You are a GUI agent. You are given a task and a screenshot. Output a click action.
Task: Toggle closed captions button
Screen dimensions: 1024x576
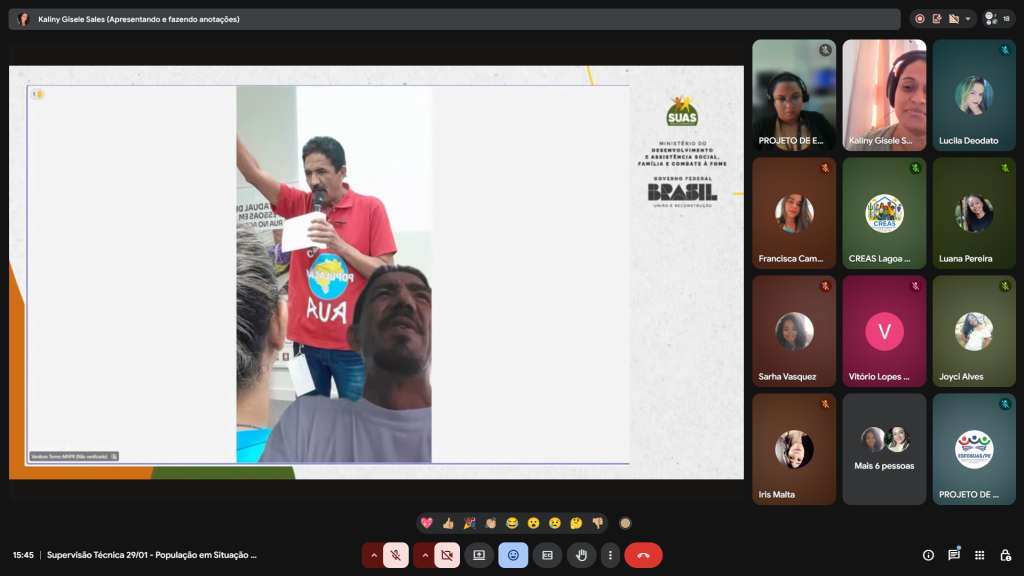[x=547, y=555]
